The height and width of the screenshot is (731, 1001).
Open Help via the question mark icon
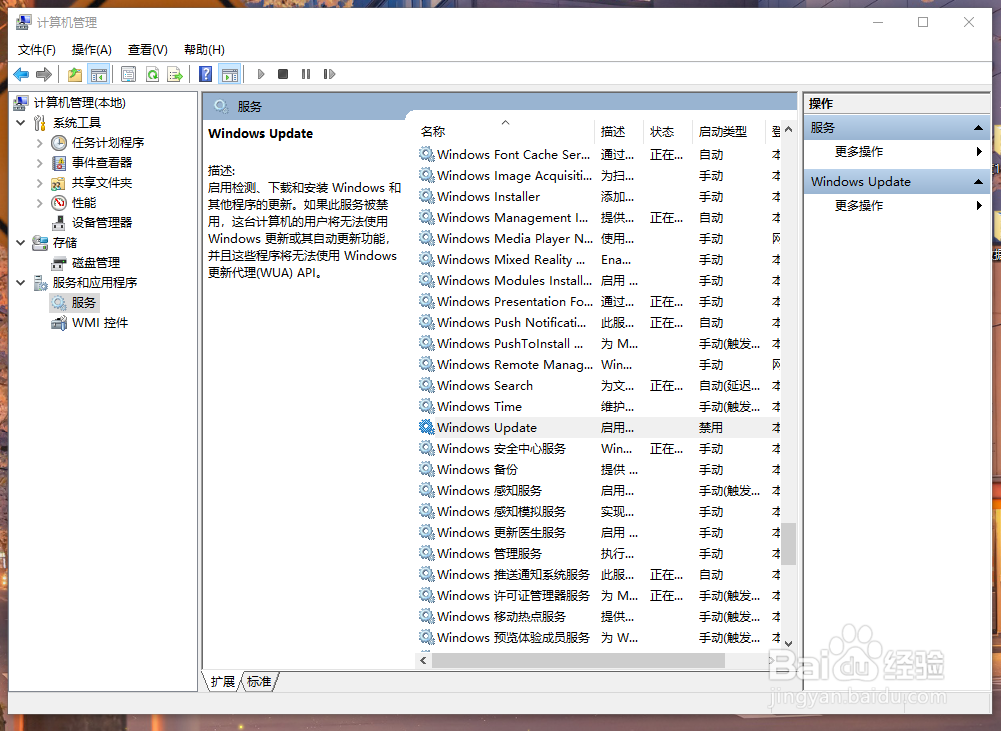[206, 75]
